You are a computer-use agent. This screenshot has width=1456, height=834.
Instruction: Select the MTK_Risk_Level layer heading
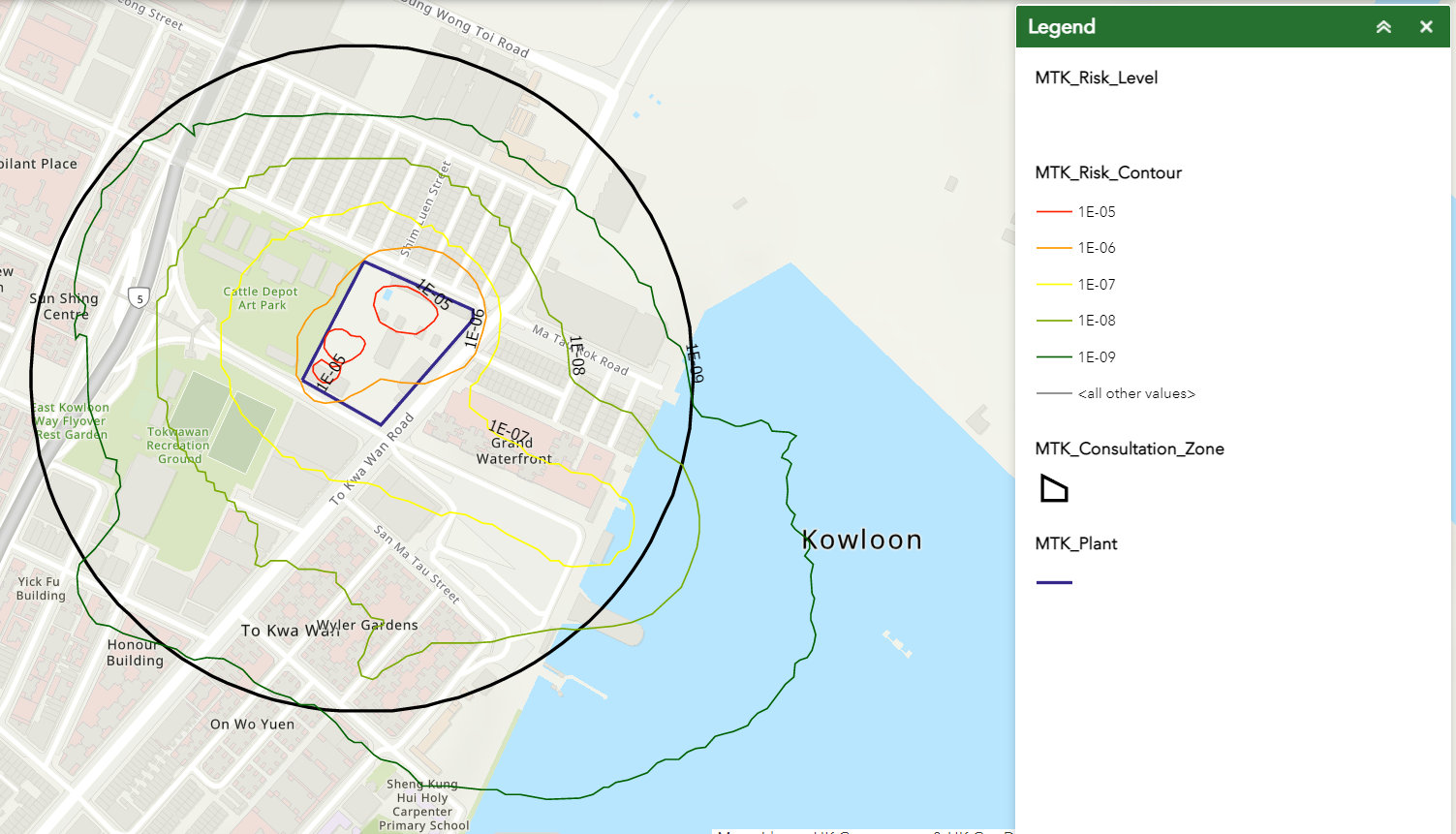(1096, 77)
